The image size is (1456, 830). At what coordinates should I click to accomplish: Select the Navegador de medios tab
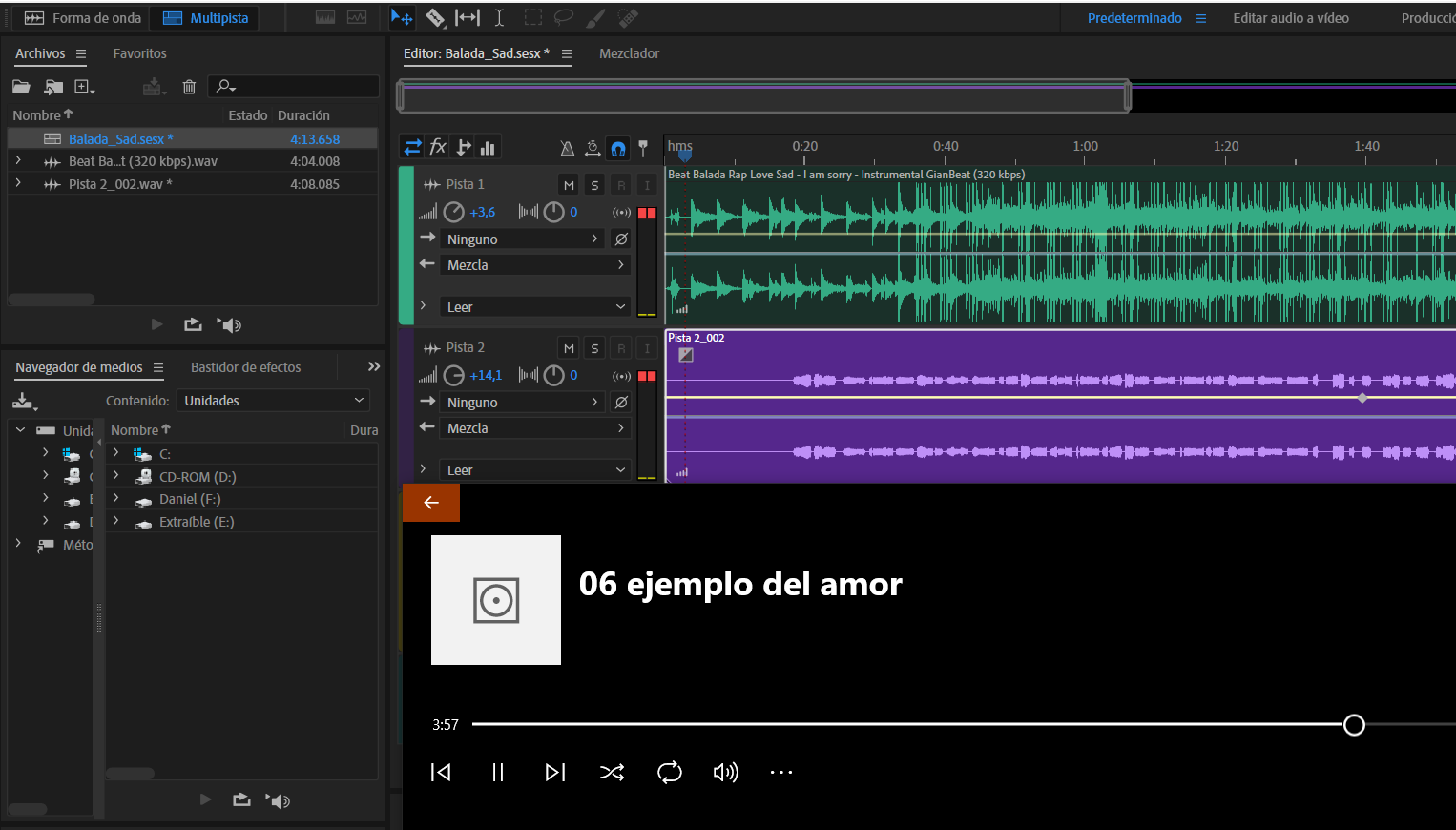(x=79, y=368)
